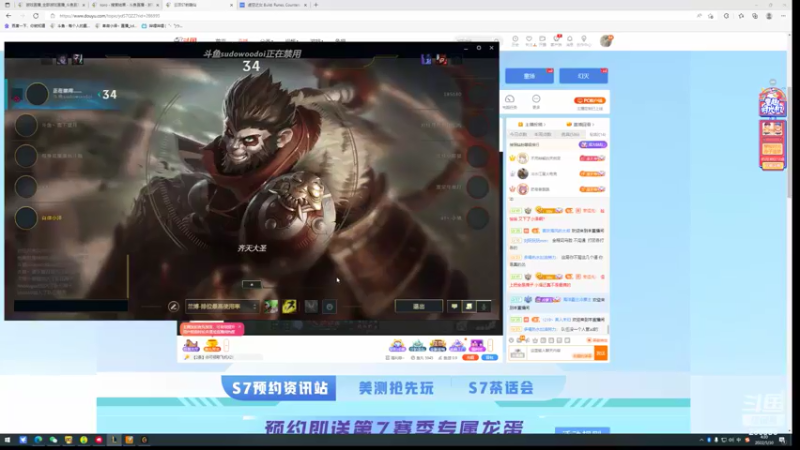Open the rune page selection dropdown
This screenshot has width=800, height=450.
(221, 306)
